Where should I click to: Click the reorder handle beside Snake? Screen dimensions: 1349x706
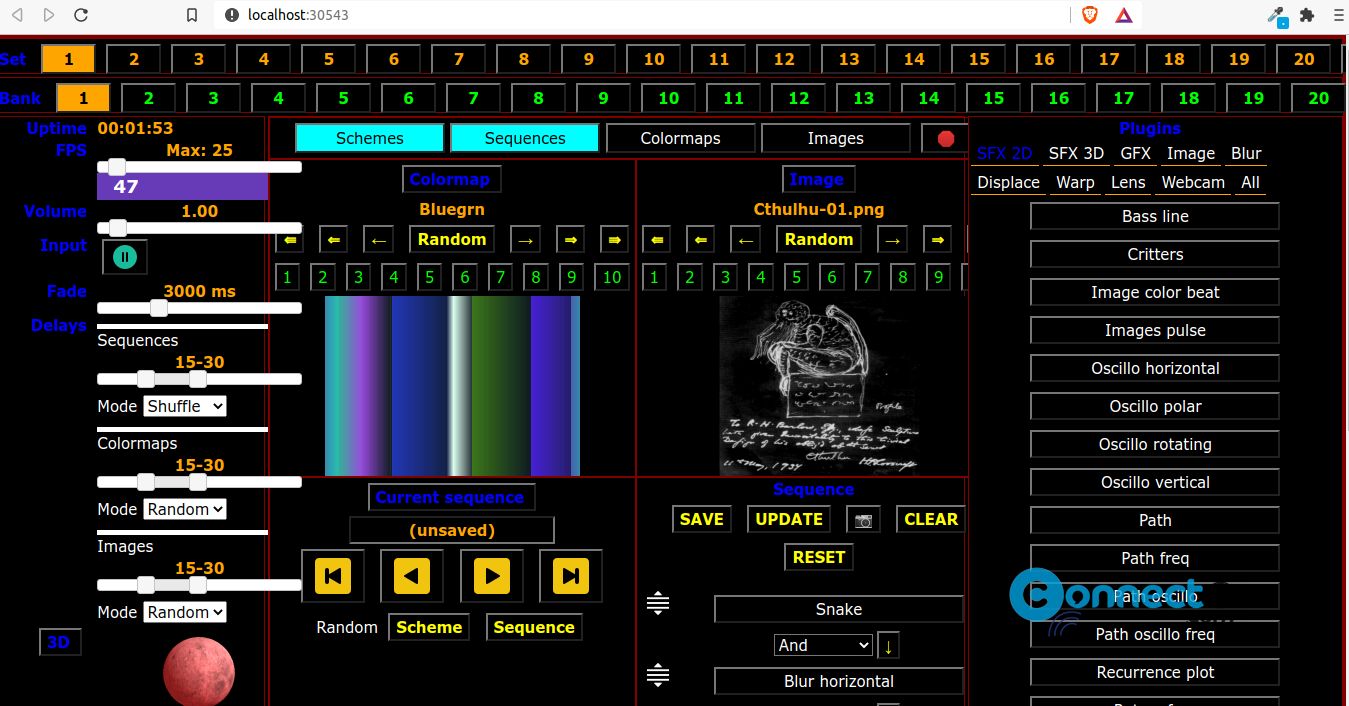(x=658, y=603)
